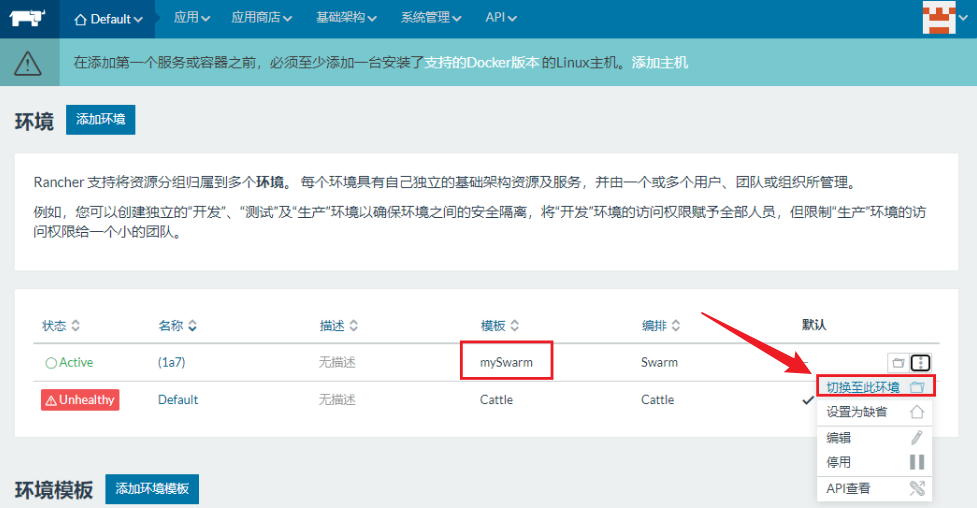Viewport: 977px width, 508px height.
Task: Select API查看 menu entry
Action: (x=875, y=489)
